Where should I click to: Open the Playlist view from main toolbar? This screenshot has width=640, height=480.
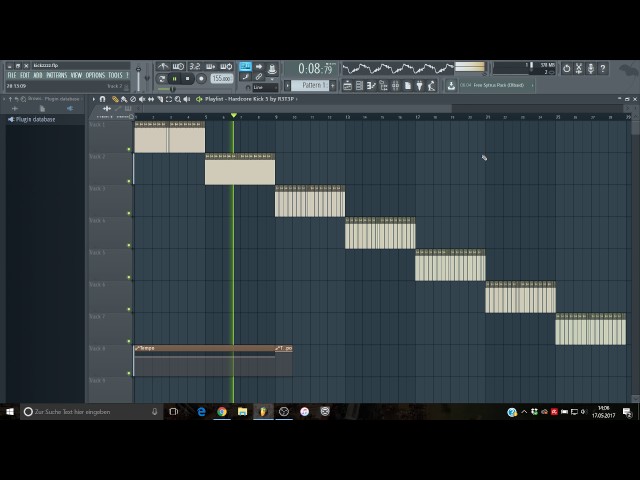[x=347, y=86]
